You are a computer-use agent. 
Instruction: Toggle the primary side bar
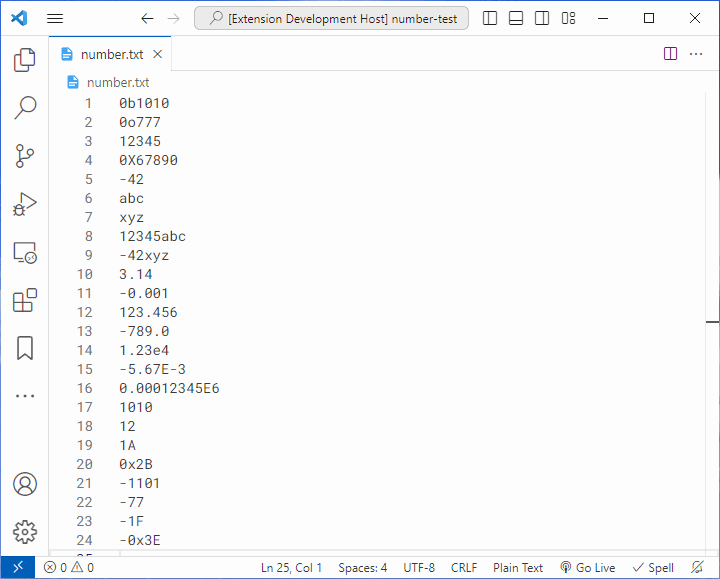(x=490, y=18)
